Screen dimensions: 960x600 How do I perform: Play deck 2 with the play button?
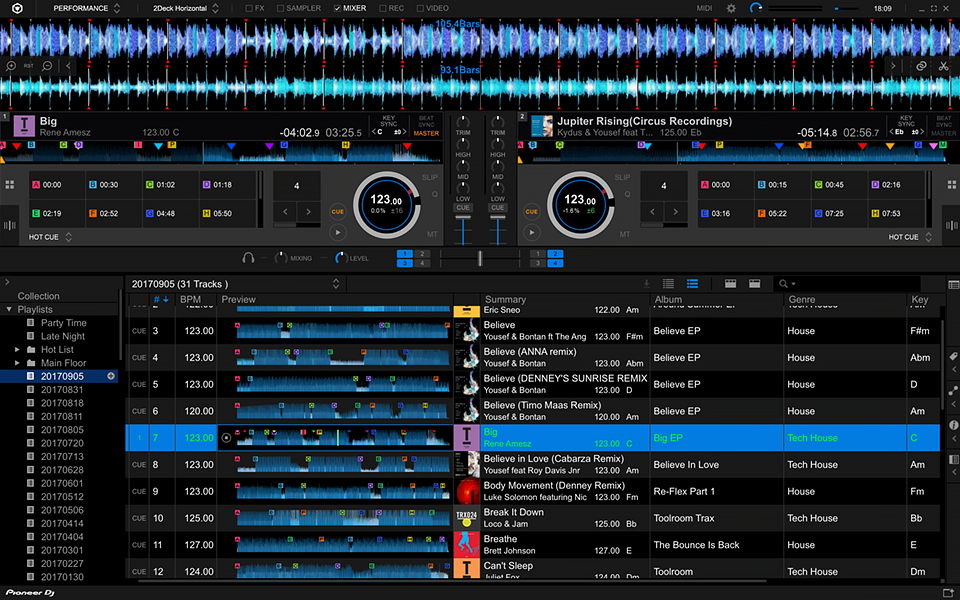531,233
